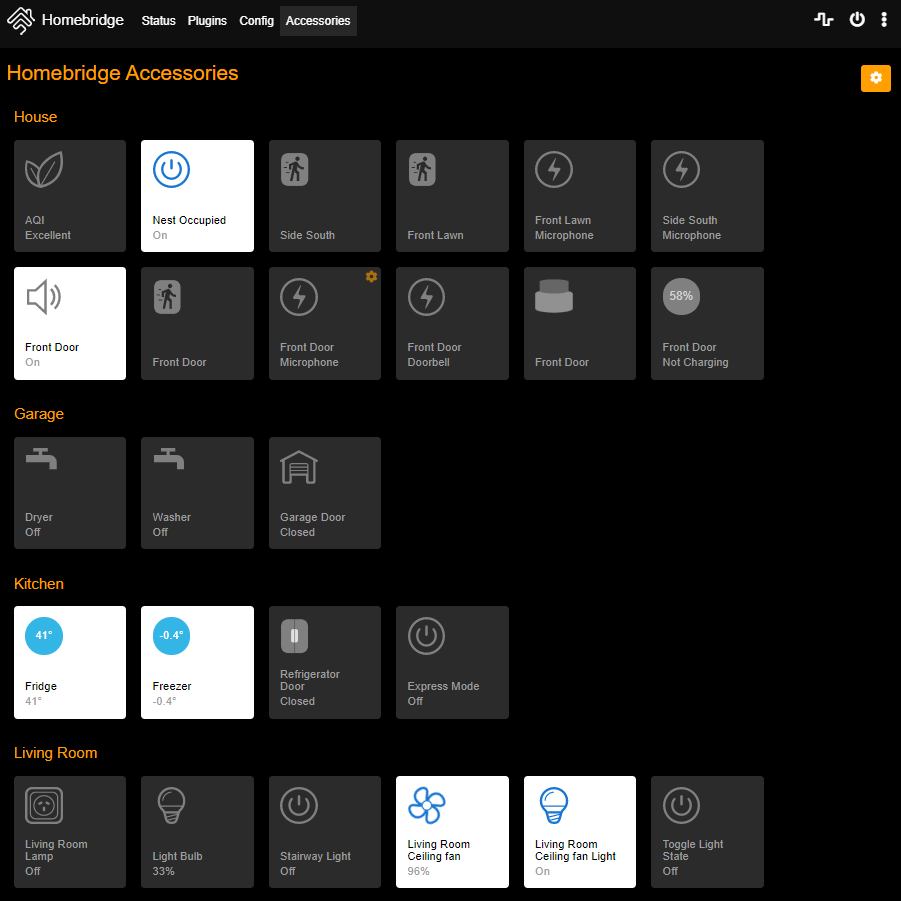Screen dimensions: 901x901
Task: Toggle the Nest Occupied switch
Action: (197, 196)
